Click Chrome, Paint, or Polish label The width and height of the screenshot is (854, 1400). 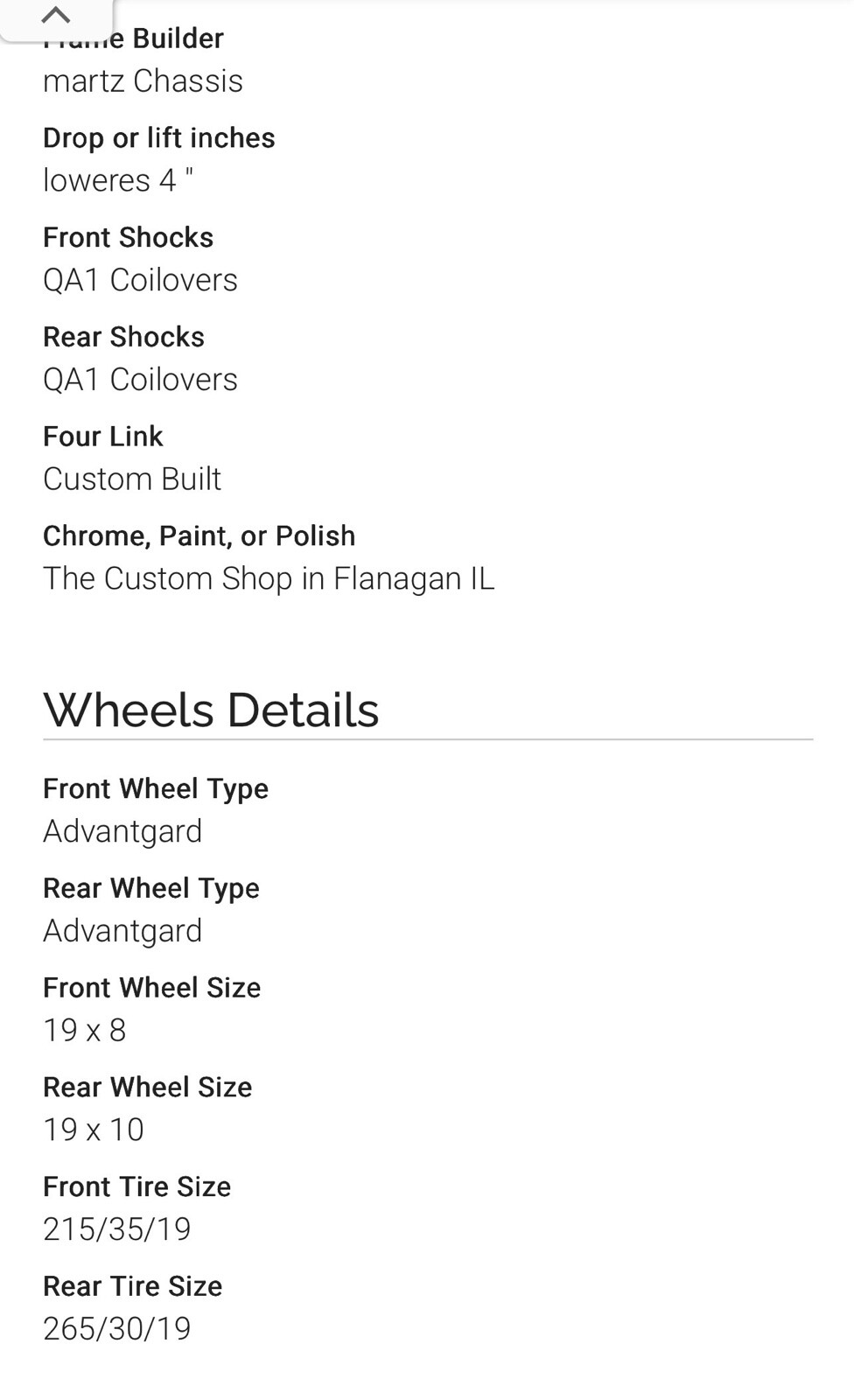coord(199,536)
